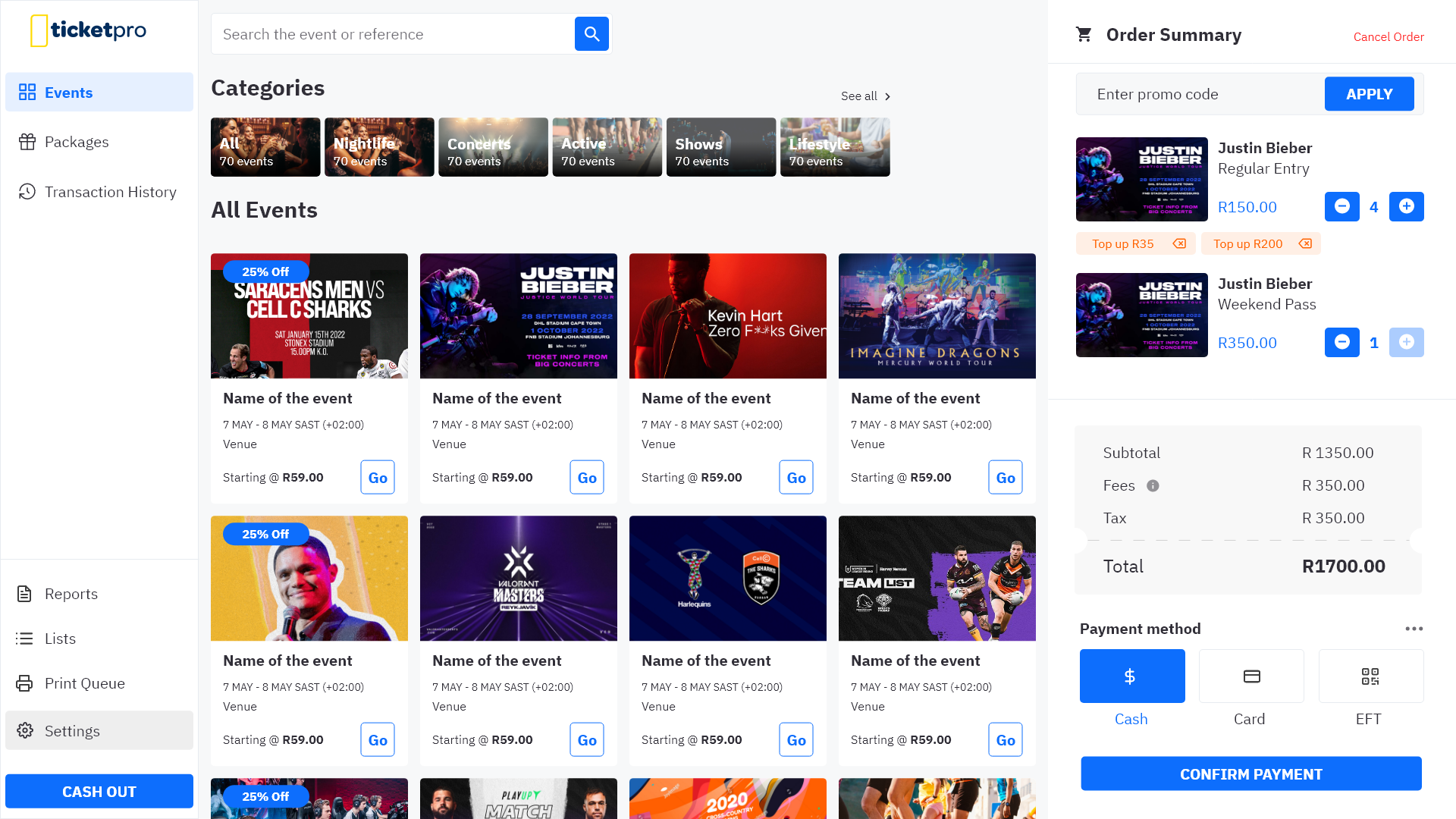Open Print Queue from sidebar
The height and width of the screenshot is (819, 1456).
pos(84,683)
